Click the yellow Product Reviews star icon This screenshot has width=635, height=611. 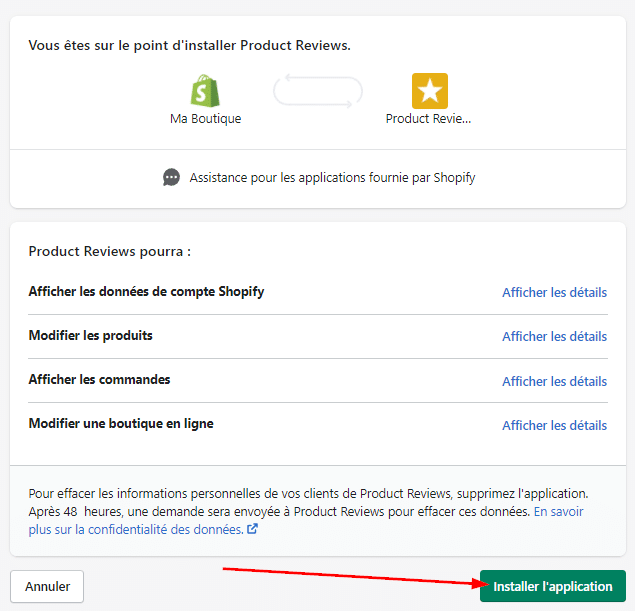429,91
